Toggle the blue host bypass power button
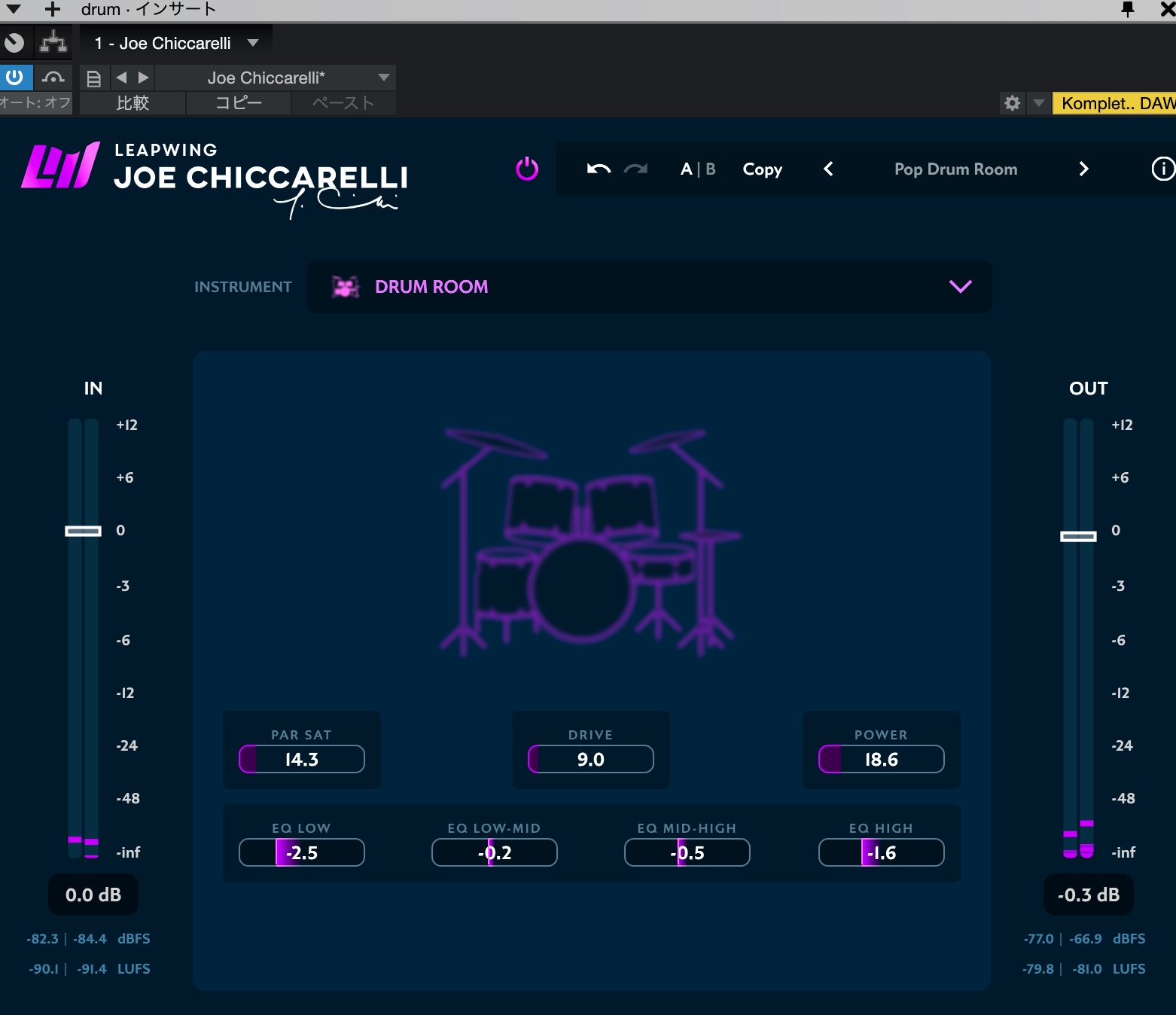 pyautogui.click(x=14, y=78)
